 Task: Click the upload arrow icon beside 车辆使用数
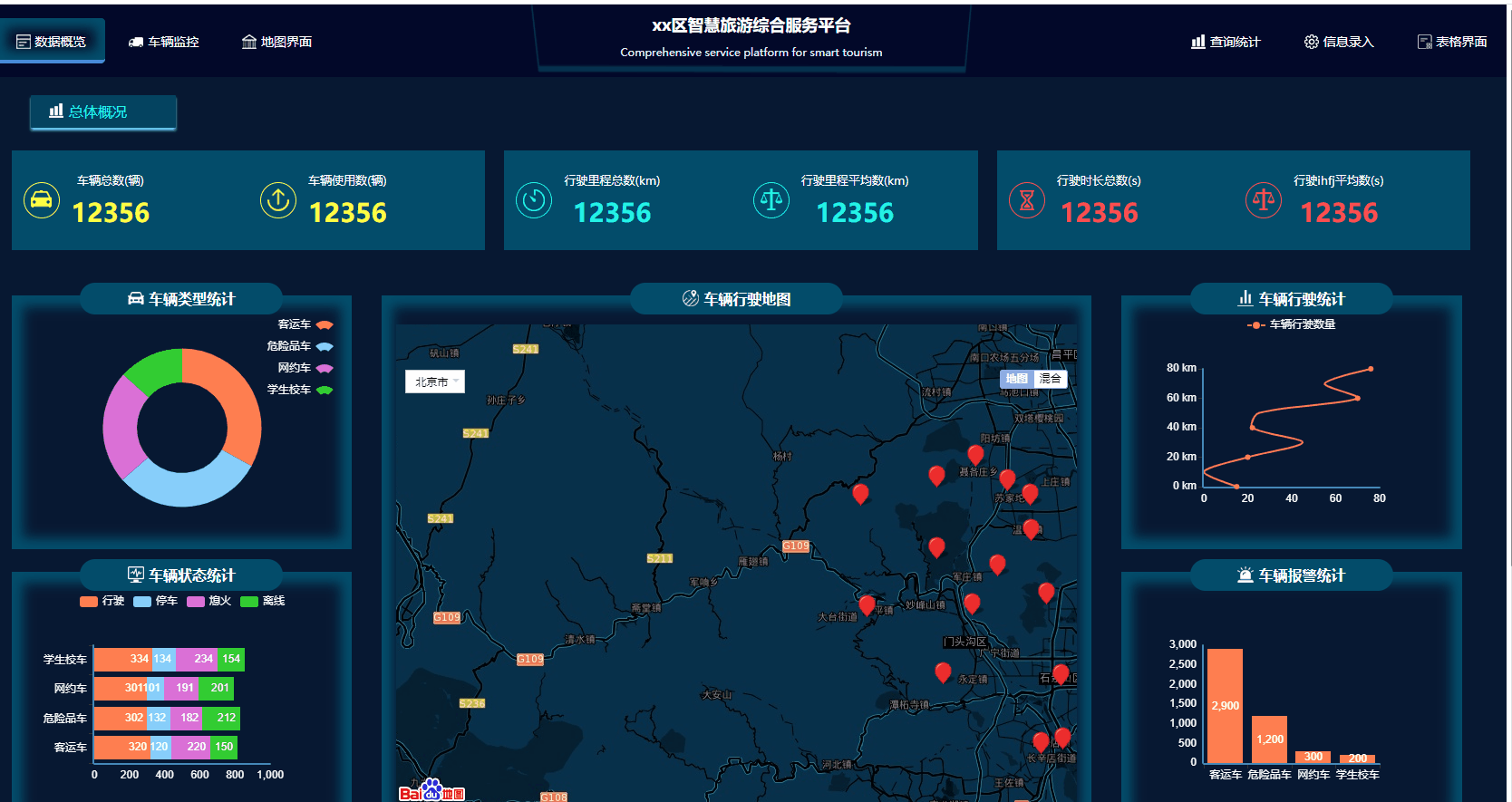[x=278, y=200]
